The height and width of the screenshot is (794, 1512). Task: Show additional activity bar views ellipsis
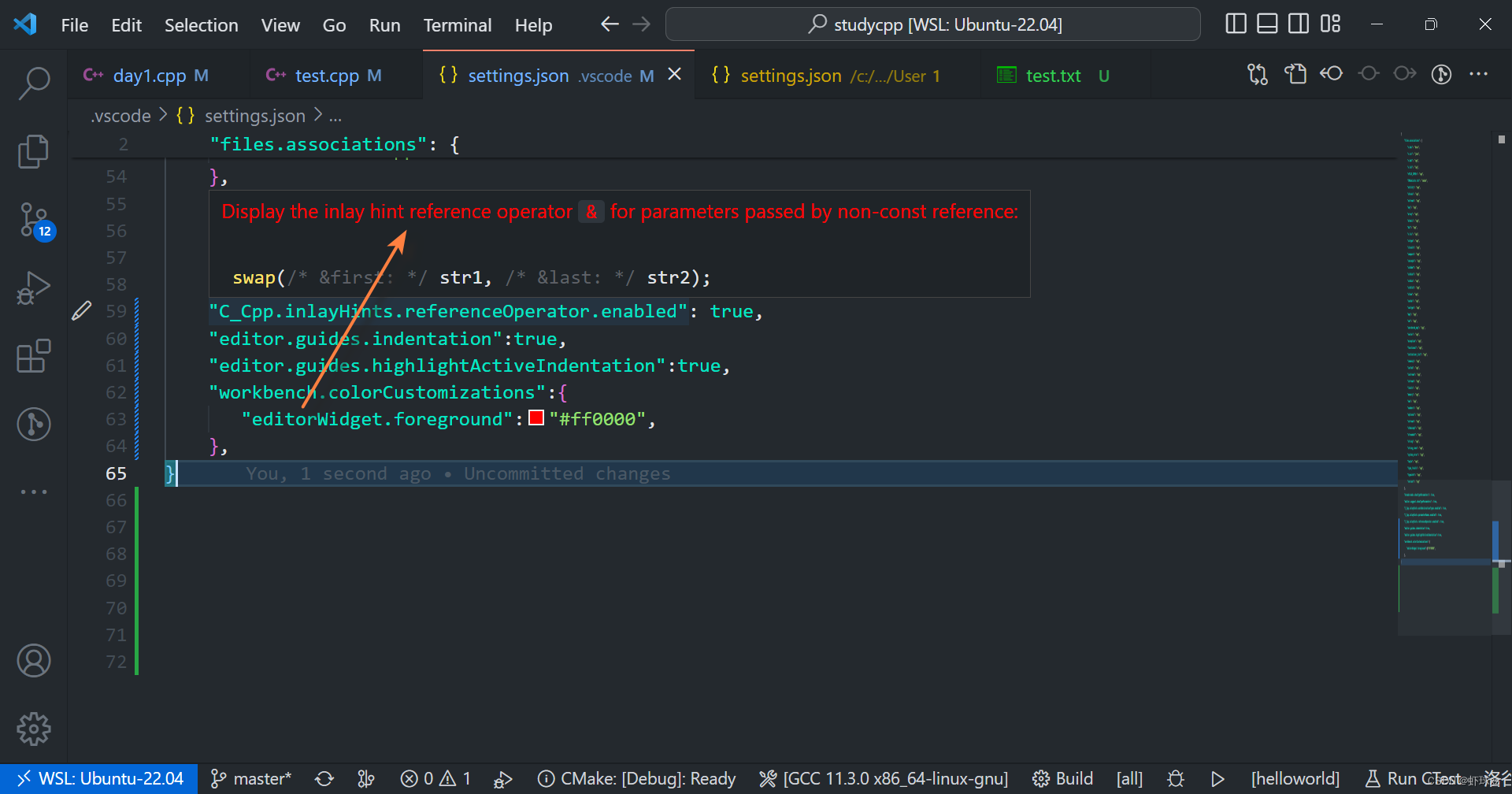(34, 492)
